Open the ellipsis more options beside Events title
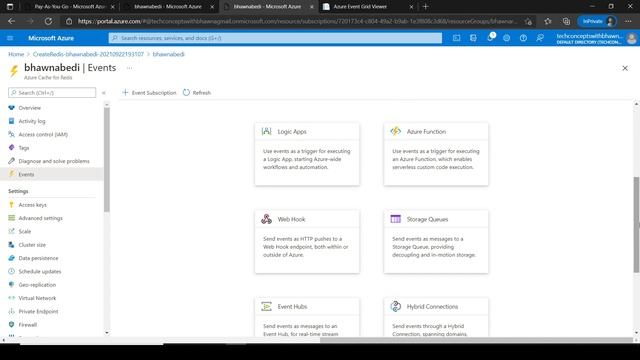 click(x=129, y=68)
